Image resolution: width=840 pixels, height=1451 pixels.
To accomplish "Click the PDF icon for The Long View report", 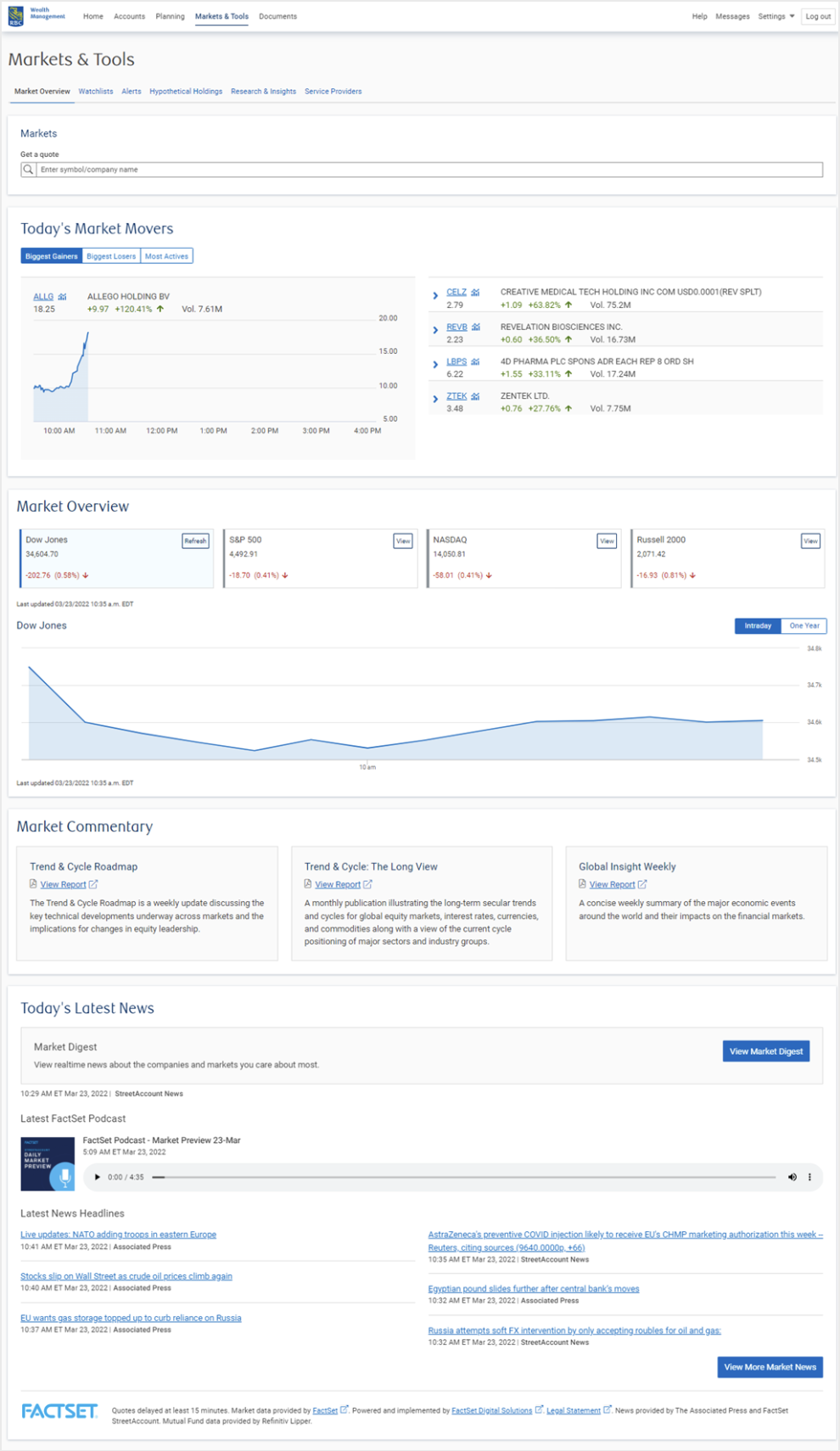I will pyautogui.click(x=308, y=884).
